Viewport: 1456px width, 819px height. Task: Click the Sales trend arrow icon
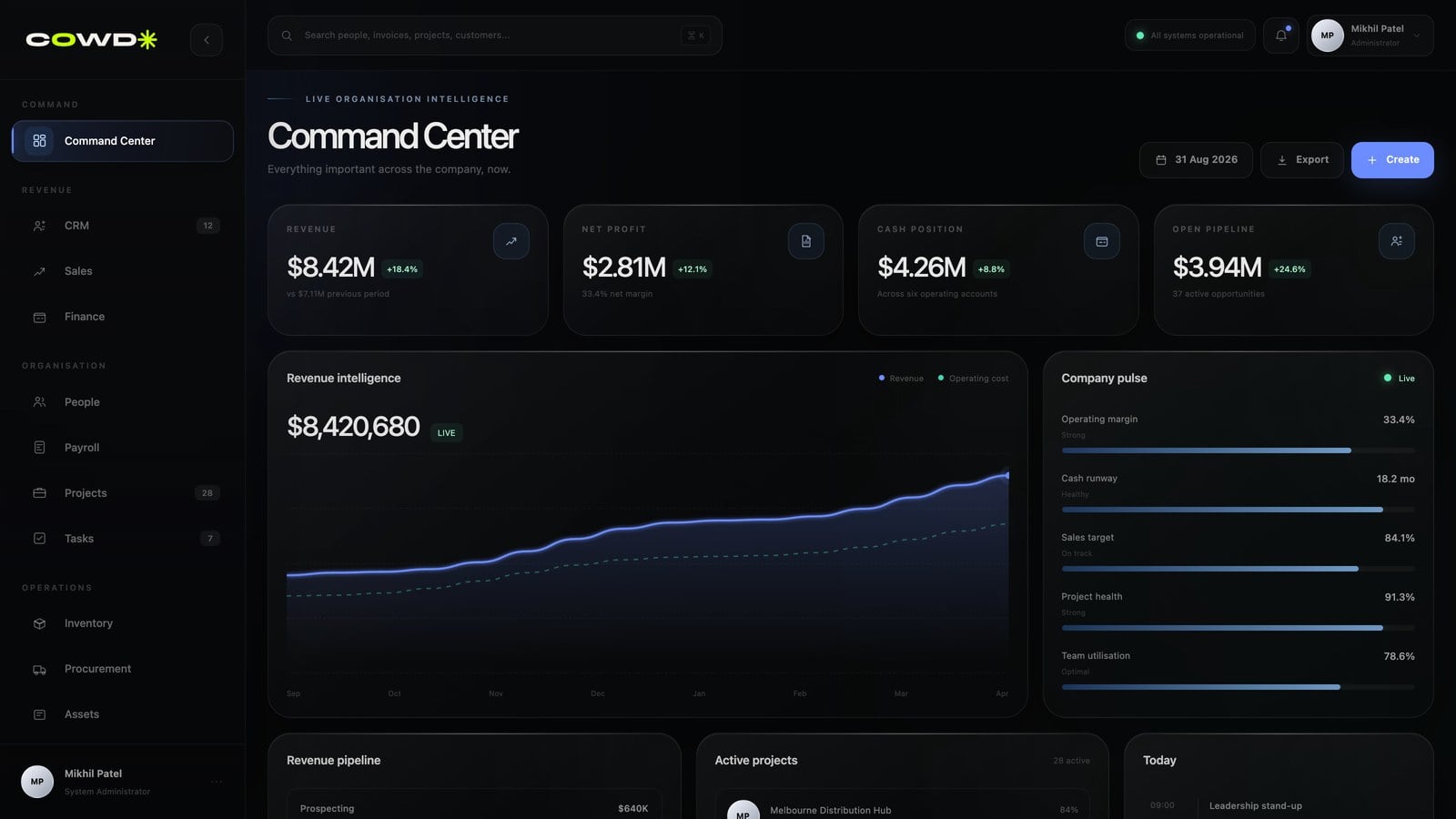coord(39,271)
